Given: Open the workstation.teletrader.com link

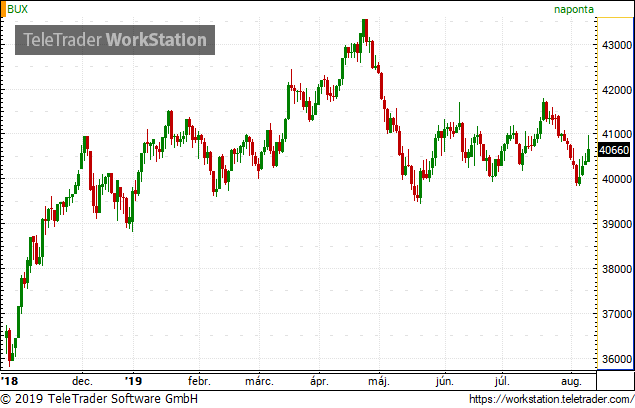Looking at the screenshot, I should 552,399.
